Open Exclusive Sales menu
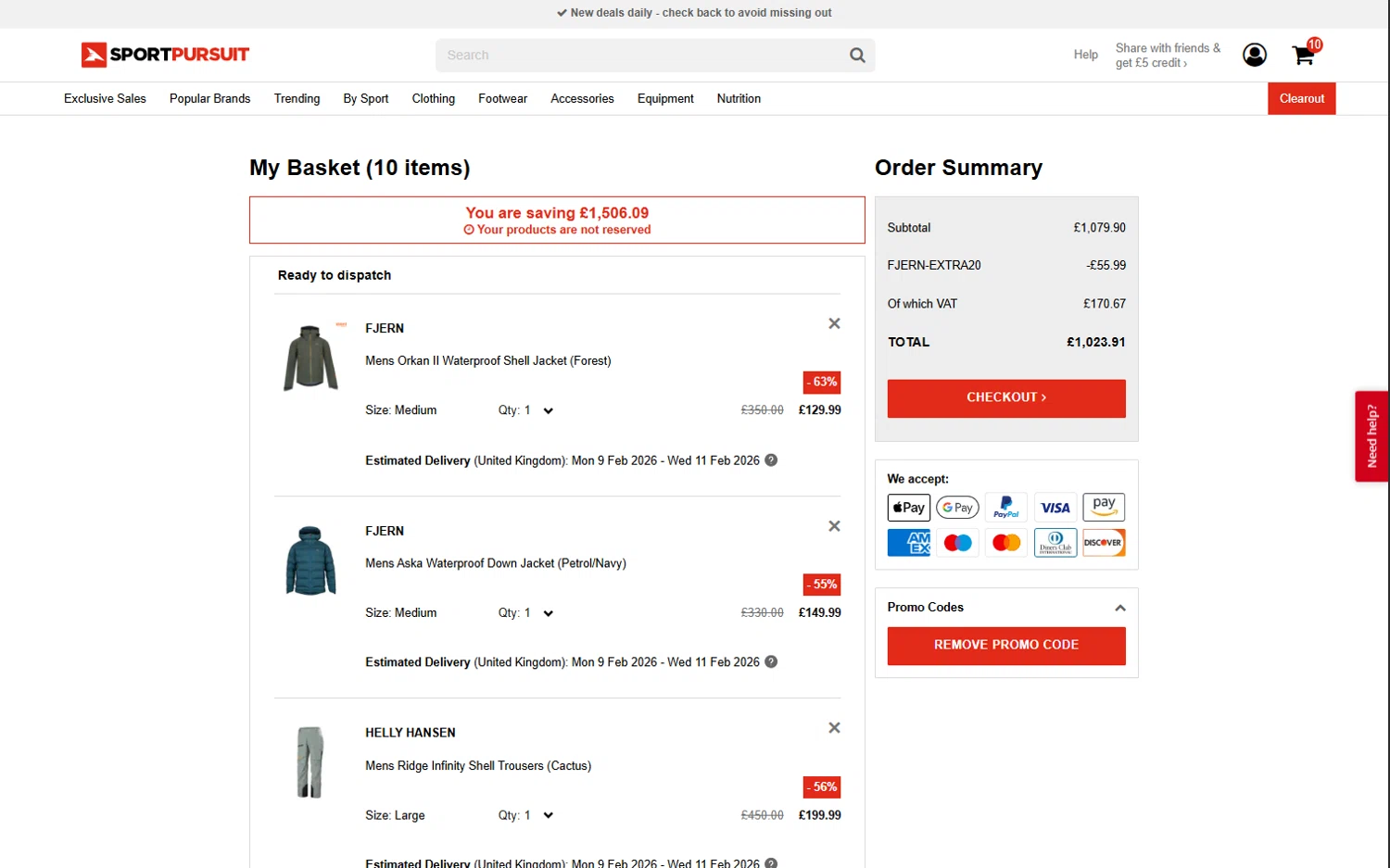 pos(105,98)
